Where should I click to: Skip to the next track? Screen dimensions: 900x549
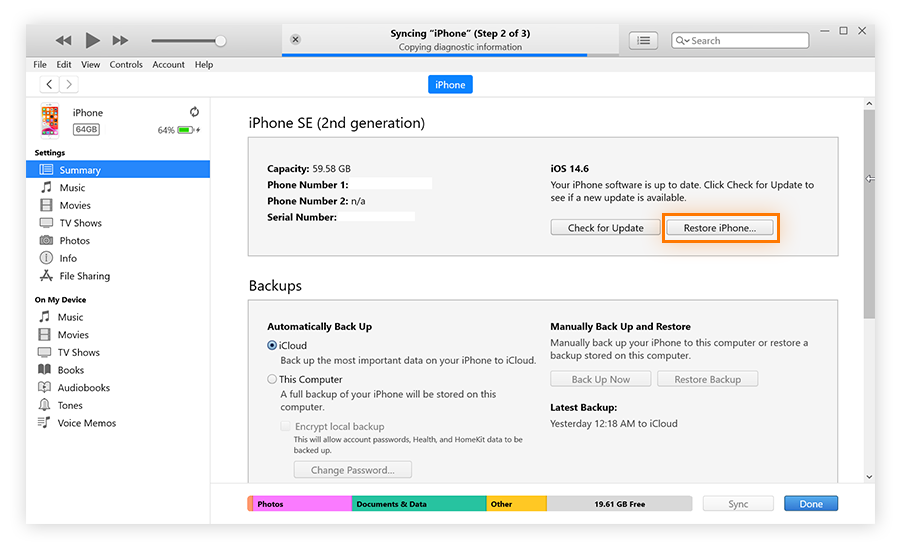[120, 40]
